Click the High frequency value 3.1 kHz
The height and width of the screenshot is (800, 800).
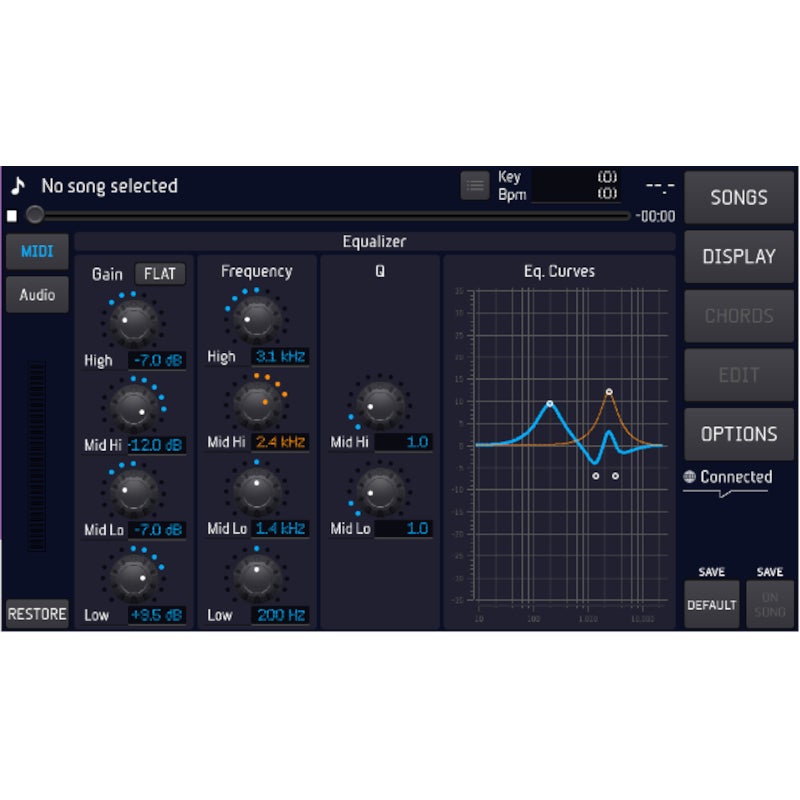click(280, 356)
